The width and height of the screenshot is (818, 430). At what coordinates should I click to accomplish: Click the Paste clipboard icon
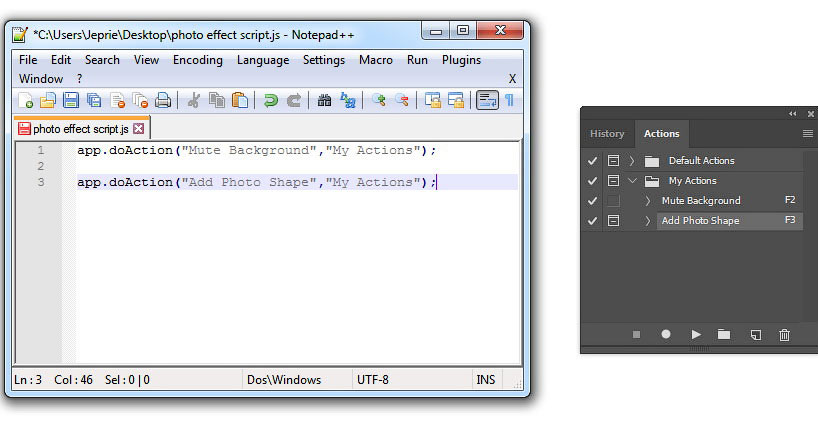click(239, 100)
